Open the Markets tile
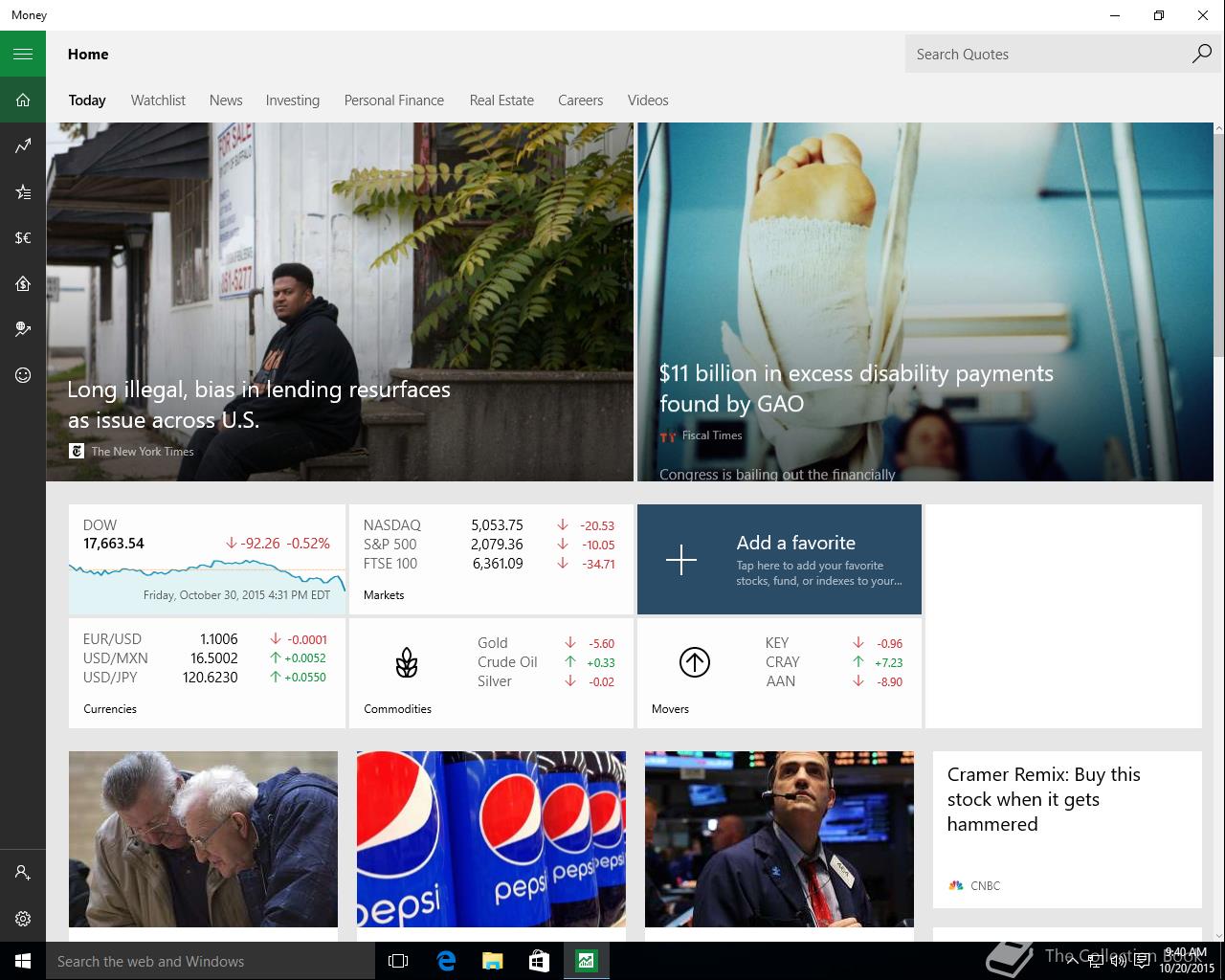The image size is (1225, 980). click(491, 559)
